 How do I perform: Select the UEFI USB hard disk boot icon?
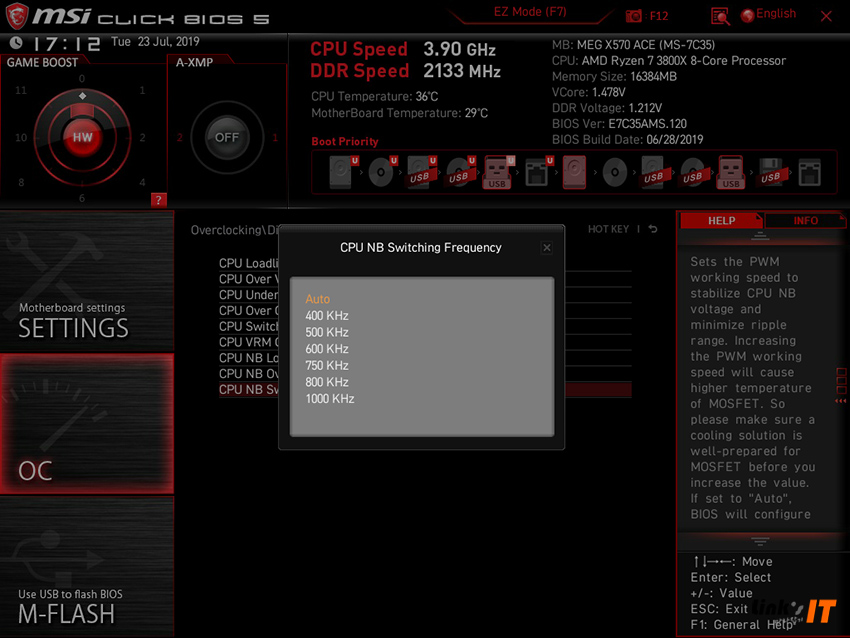(421, 172)
